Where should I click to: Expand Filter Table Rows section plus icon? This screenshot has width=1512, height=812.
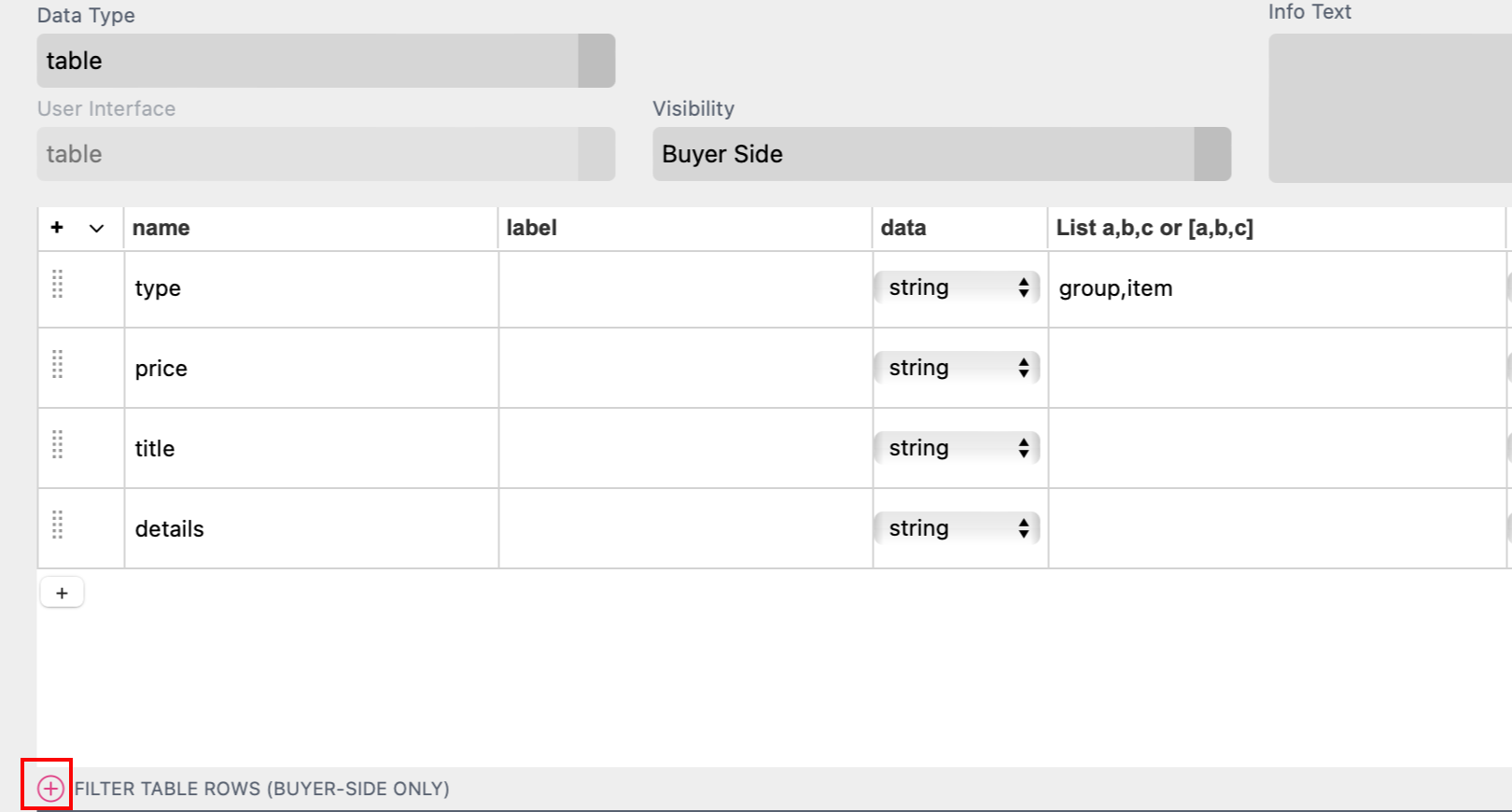50,789
